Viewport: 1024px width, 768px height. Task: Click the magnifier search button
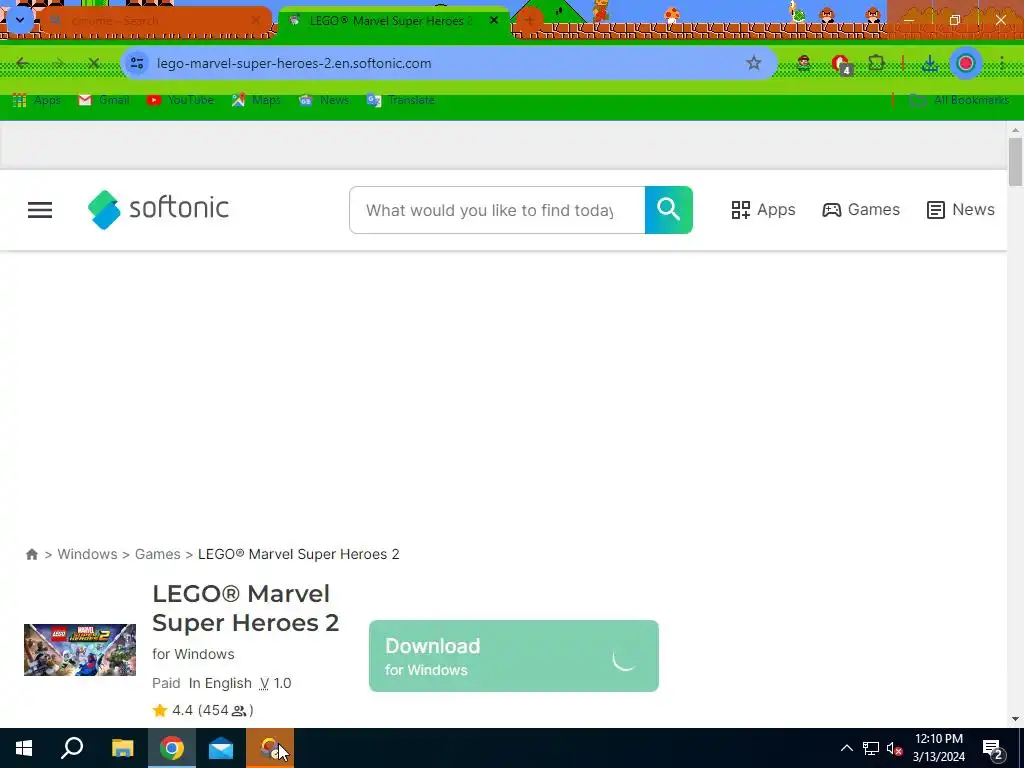[x=668, y=210]
